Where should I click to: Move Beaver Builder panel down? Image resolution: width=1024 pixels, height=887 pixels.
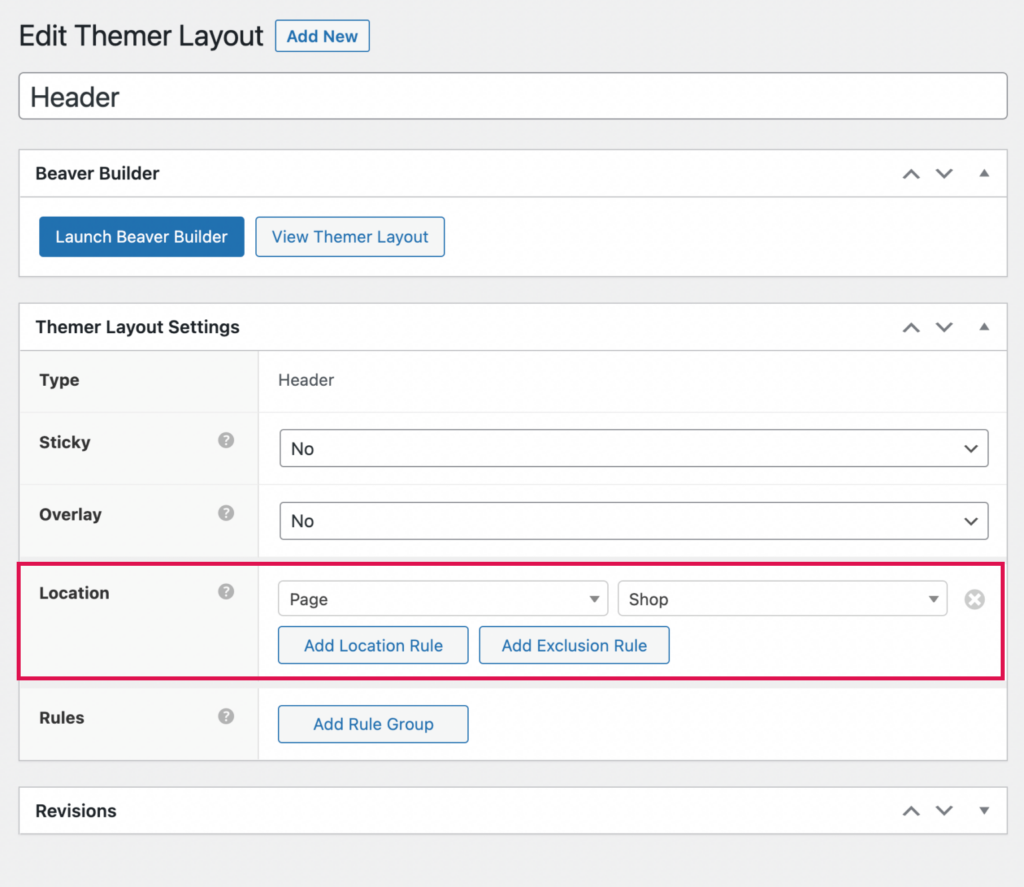point(944,174)
